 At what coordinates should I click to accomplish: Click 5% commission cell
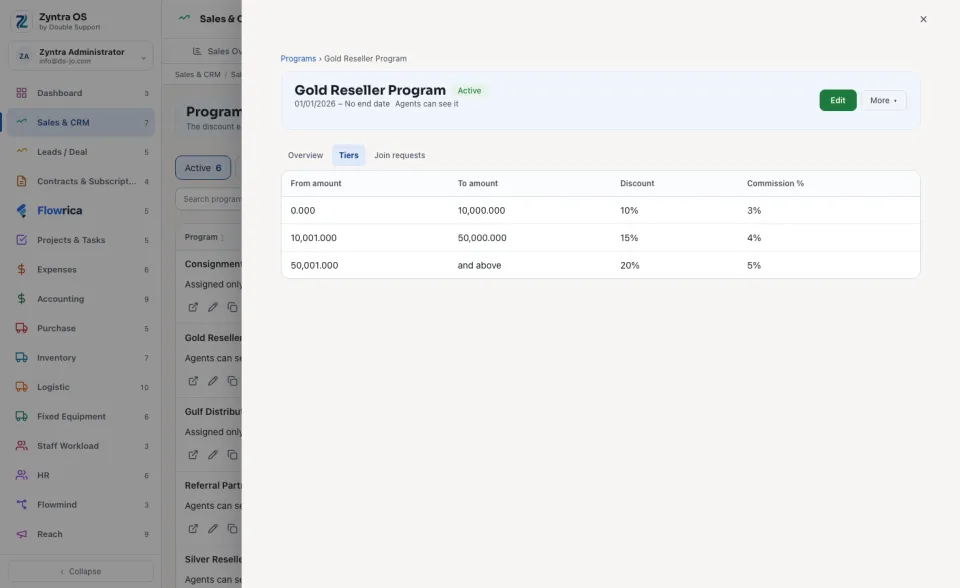pyautogui.click(x=754, y=265)
